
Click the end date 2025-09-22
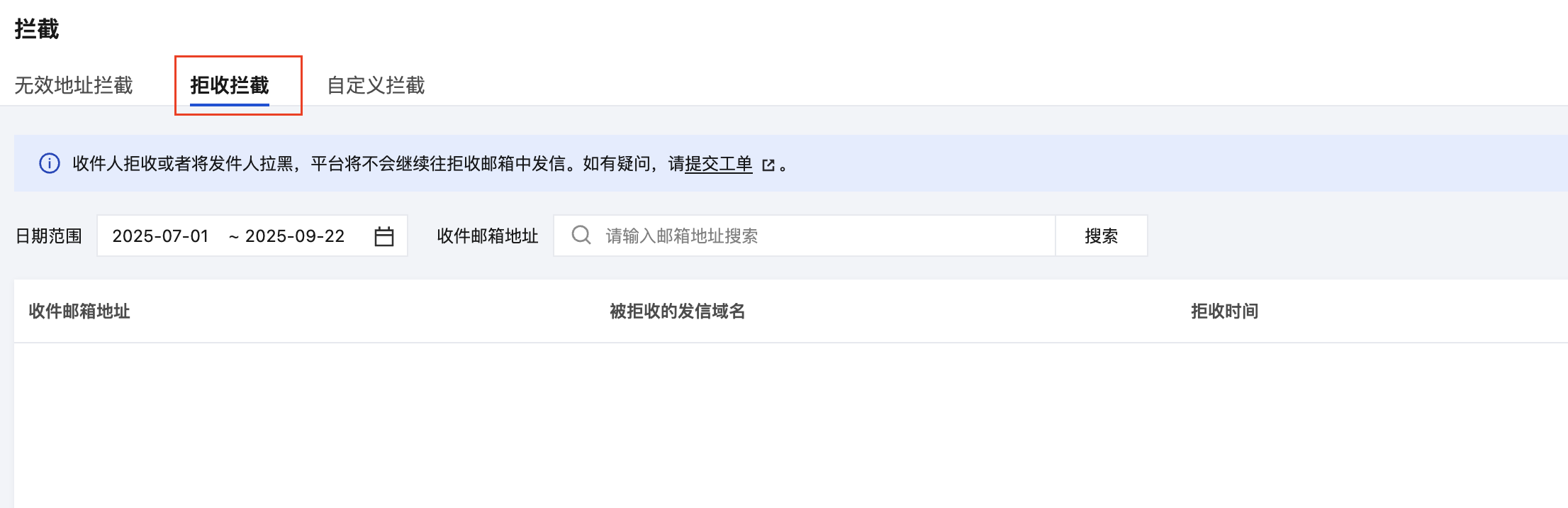(x=295, y=236)
